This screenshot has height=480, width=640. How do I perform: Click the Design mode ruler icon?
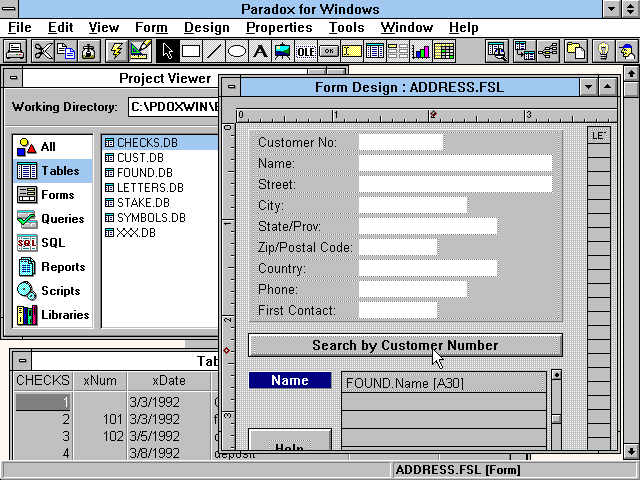coord(140,51)
